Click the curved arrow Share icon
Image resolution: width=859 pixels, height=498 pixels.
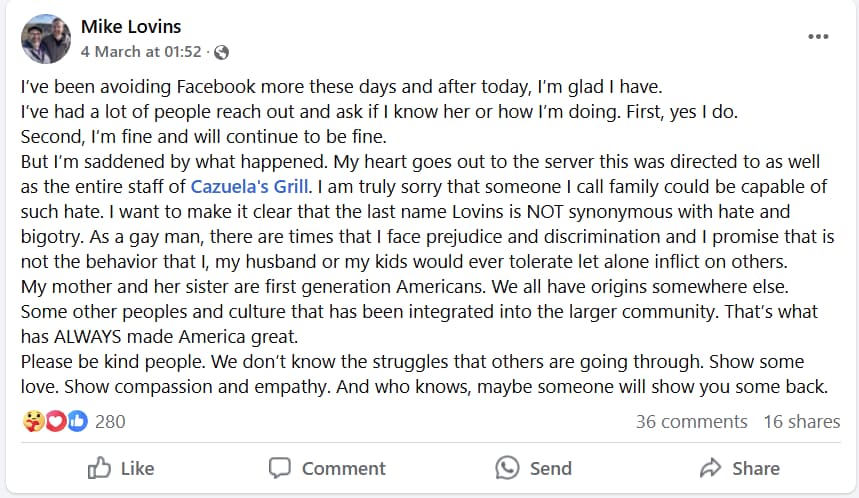[711, 467]
